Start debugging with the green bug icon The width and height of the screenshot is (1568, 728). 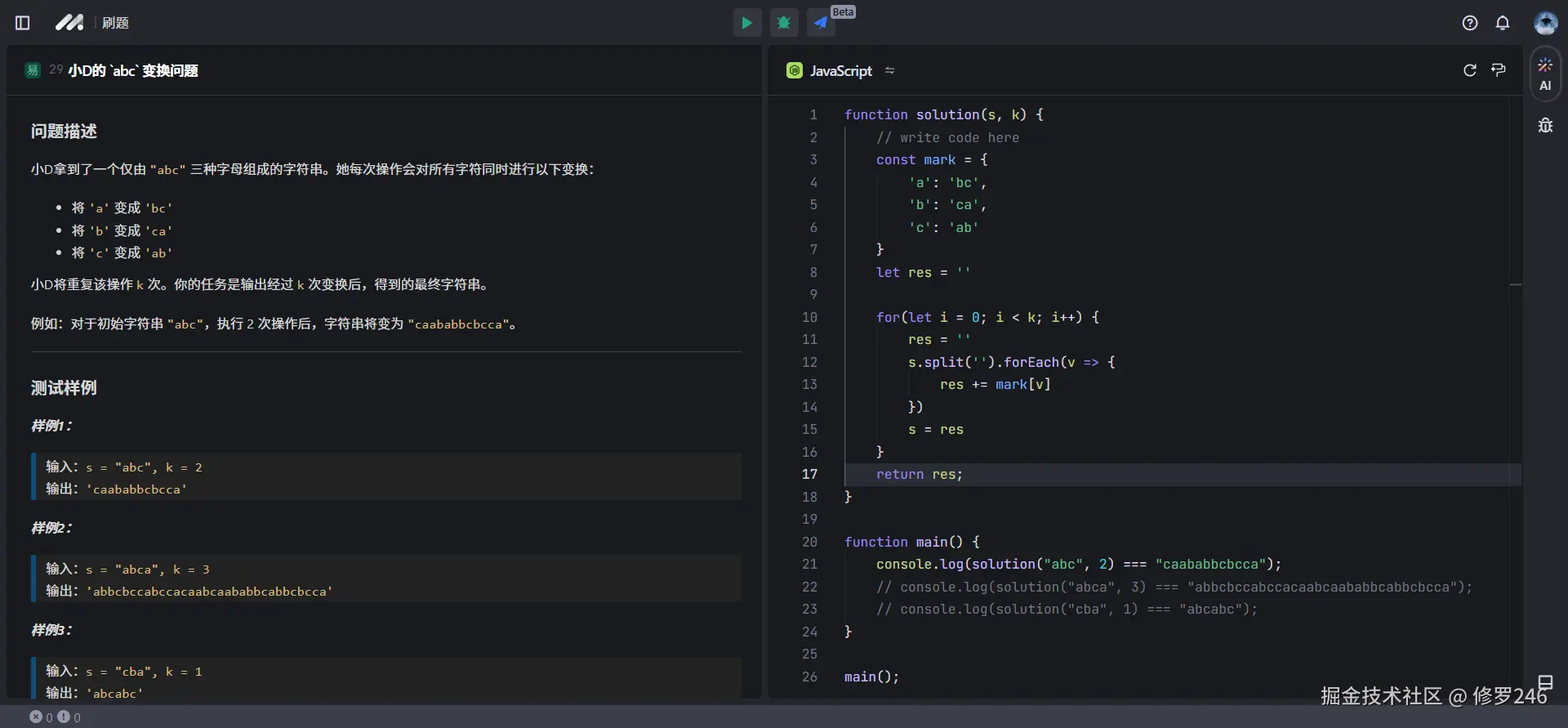[x=784, y=23]
